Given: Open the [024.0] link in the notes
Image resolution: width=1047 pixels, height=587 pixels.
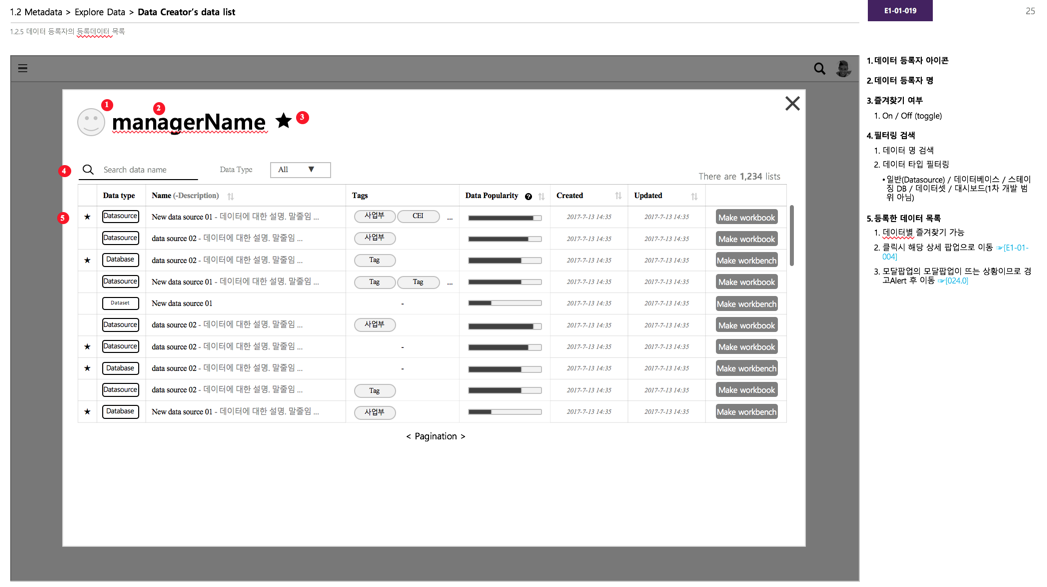Looking at the screenshot, I should pos(953,280).
